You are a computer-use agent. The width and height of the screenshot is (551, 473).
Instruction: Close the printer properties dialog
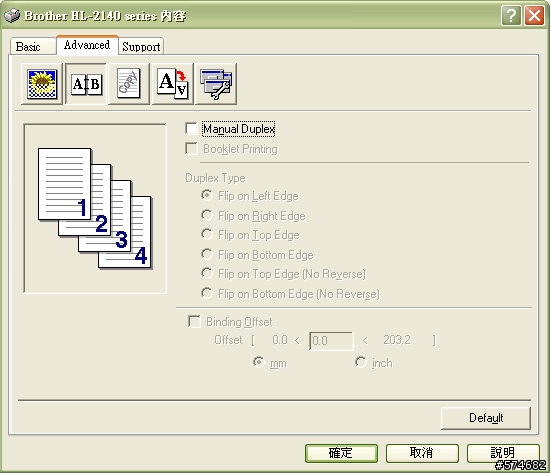coord(534,15)
